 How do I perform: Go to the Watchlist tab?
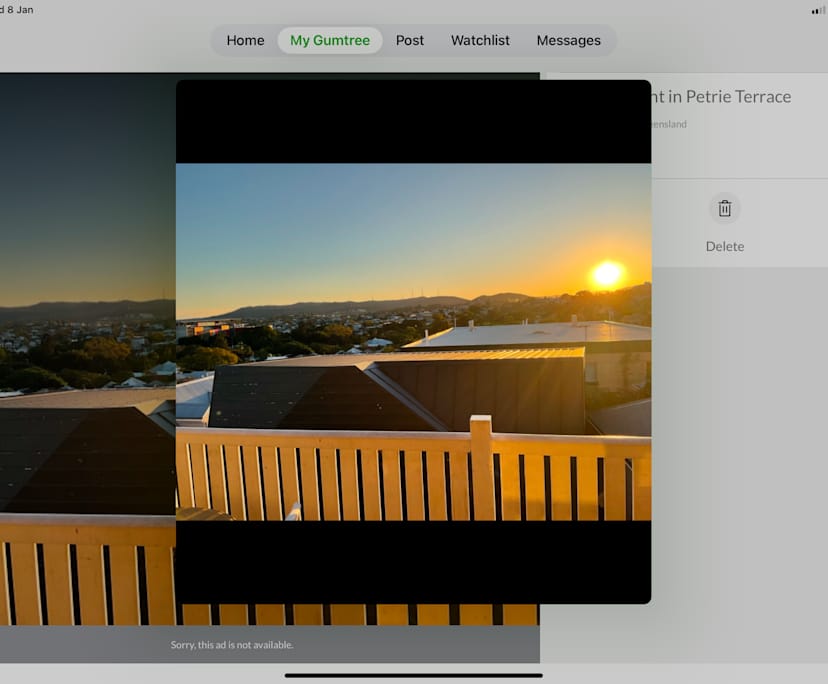coord(480,40)
